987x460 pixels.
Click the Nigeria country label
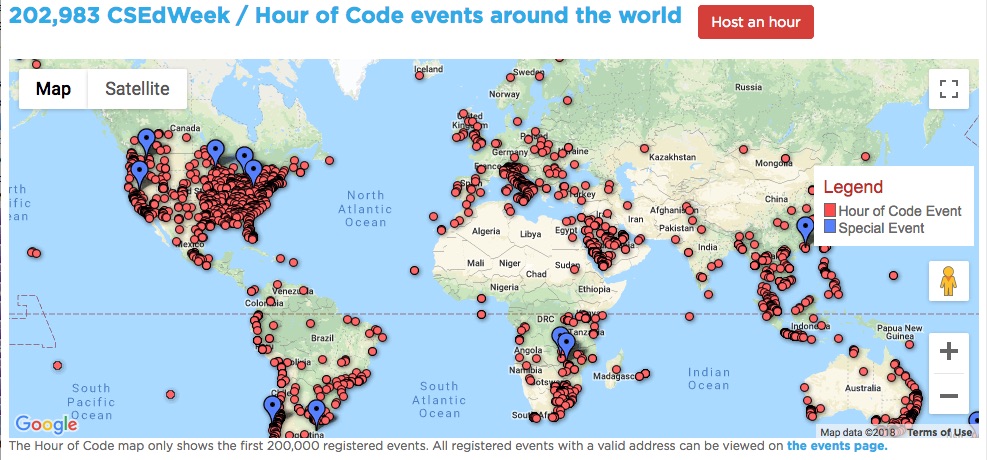506,287
